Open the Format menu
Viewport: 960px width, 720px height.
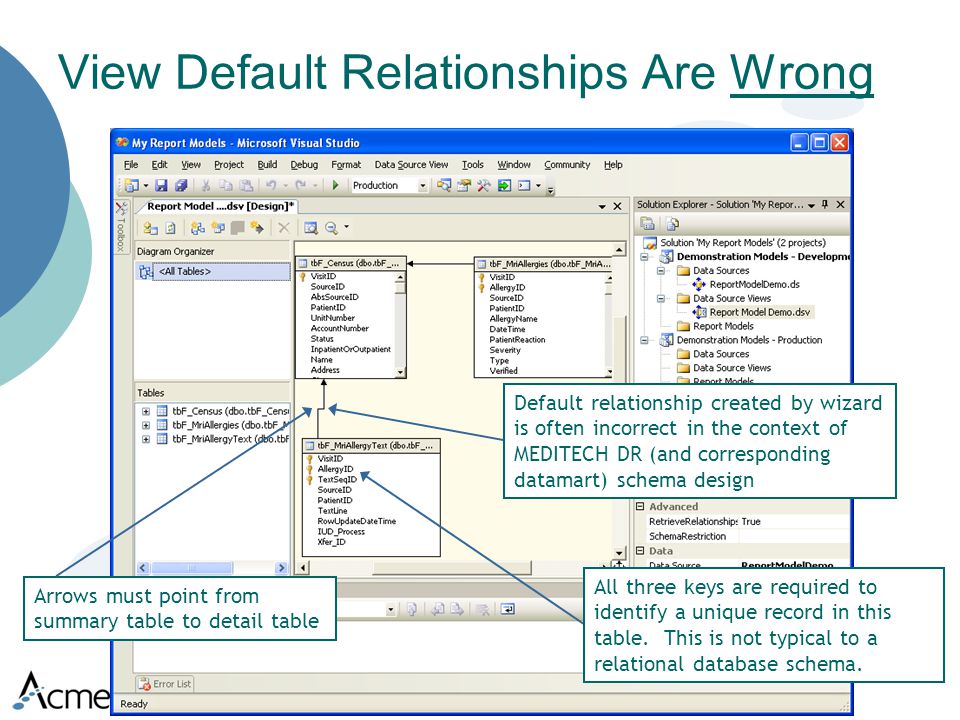[346, 165]
